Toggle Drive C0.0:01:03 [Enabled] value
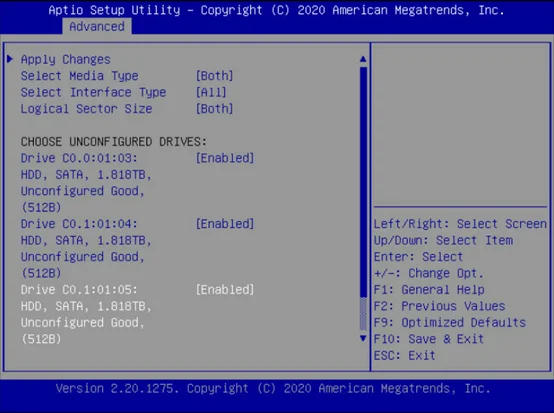 point(225,158)
